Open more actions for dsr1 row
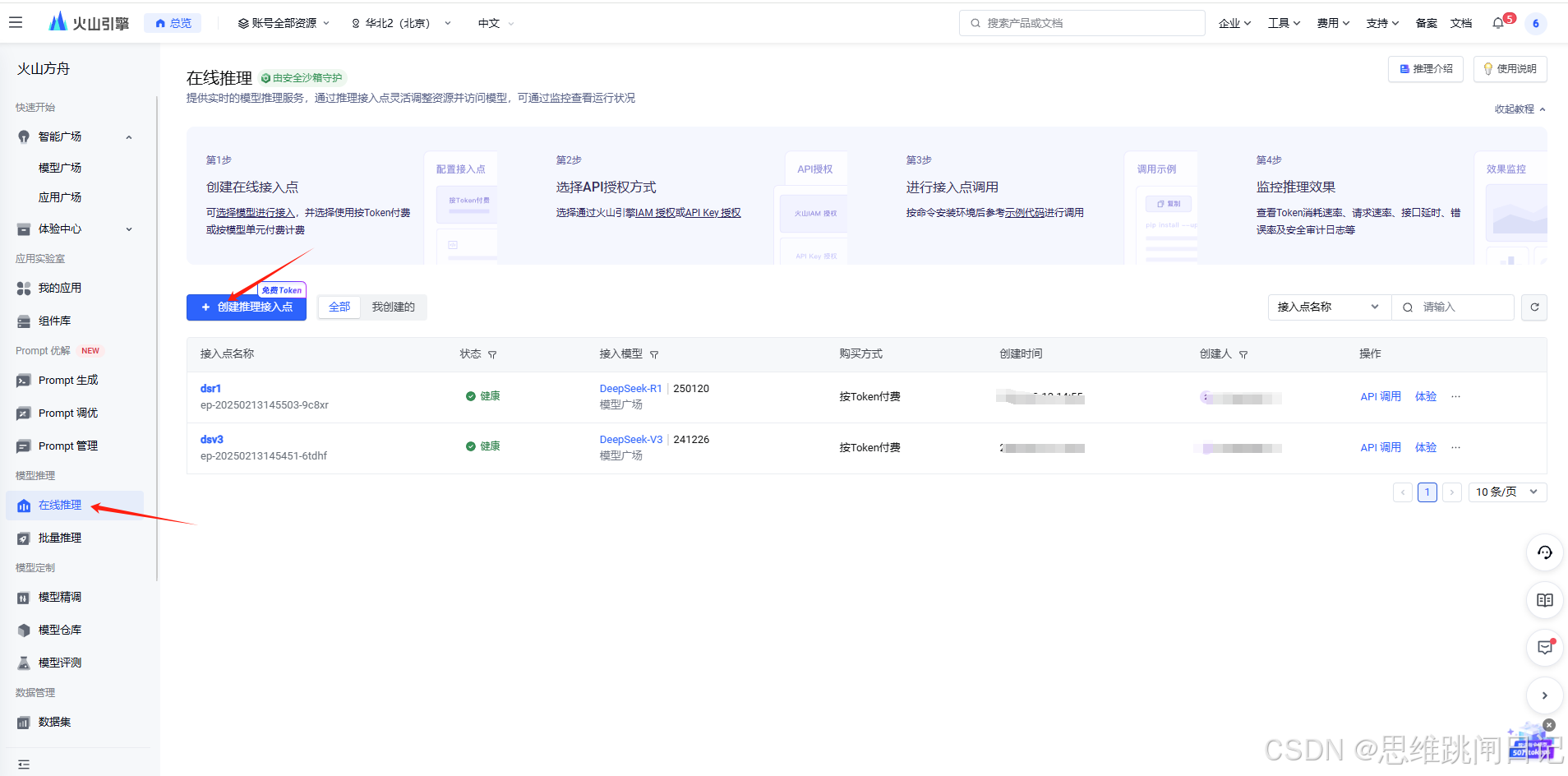The width and height of the screenshot is (1568, 776). click(1456, 397)
